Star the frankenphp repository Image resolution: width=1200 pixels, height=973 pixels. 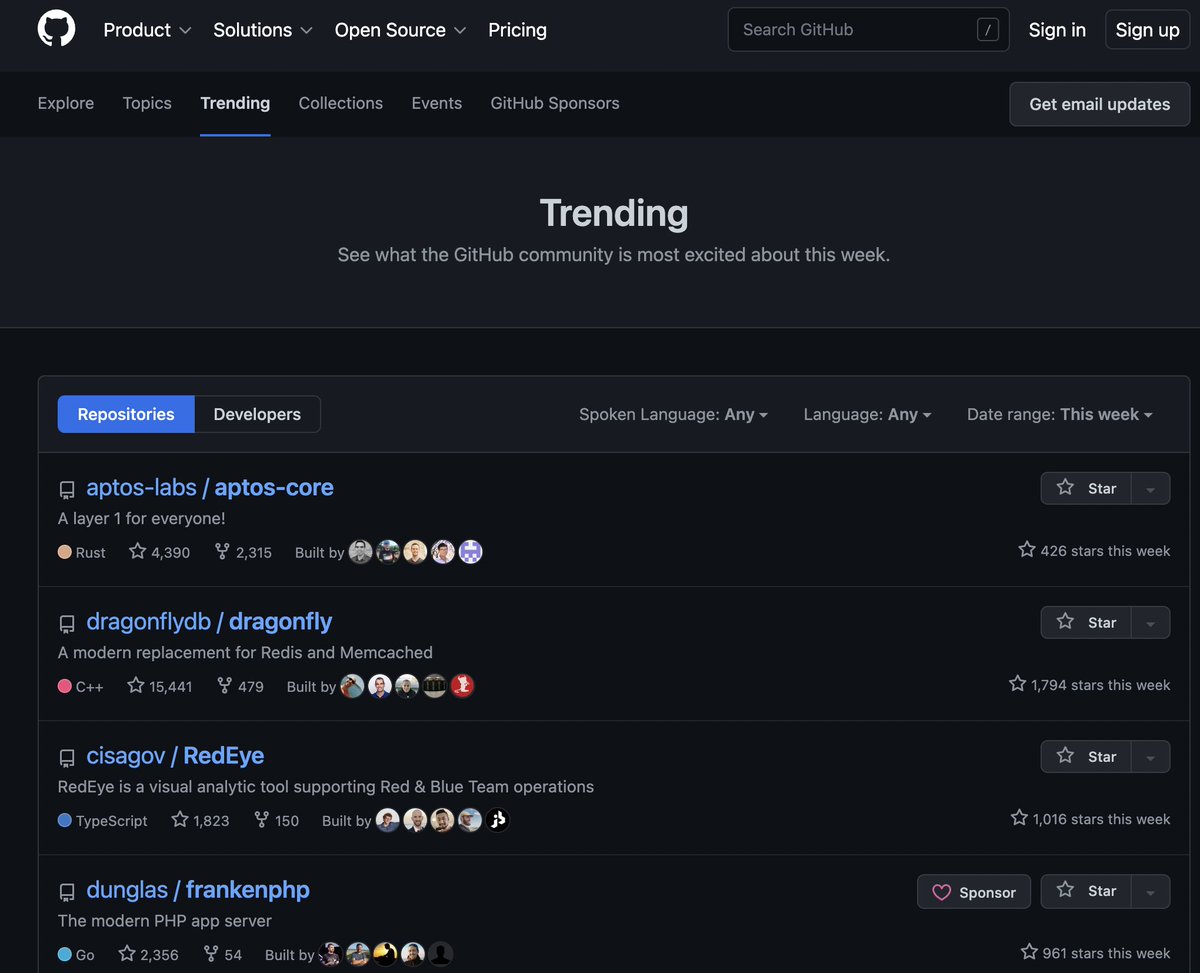1086,891
